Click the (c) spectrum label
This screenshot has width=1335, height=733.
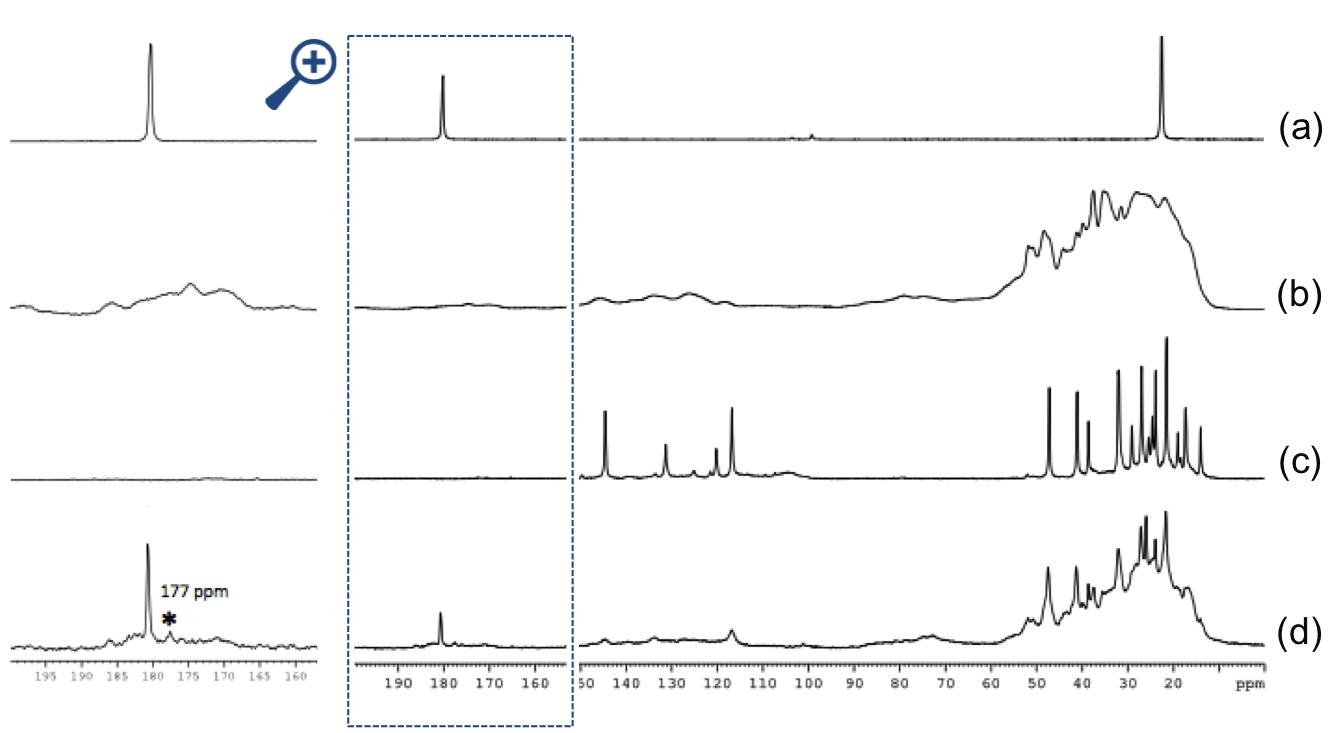(1299, 462)
